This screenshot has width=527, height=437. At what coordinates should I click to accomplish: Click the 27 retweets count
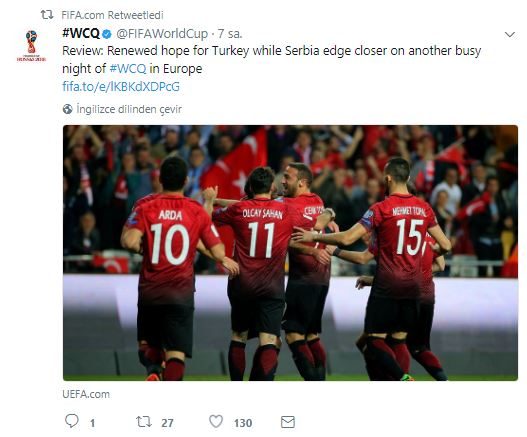(x=167, y=423)
